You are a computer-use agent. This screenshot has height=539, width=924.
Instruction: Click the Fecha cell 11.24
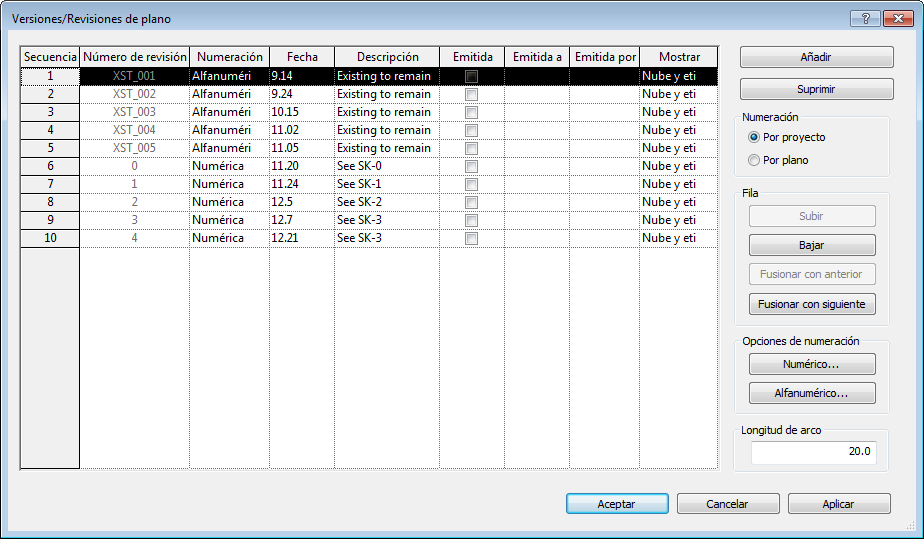(302, 184)
